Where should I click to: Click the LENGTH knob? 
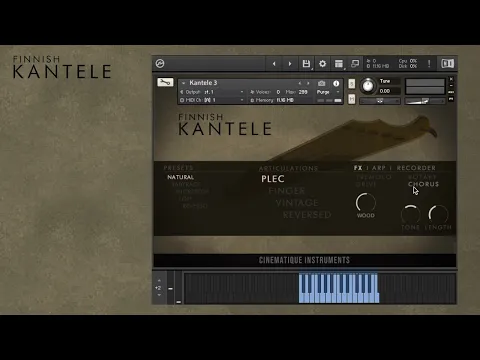click(x=438, y=214)
